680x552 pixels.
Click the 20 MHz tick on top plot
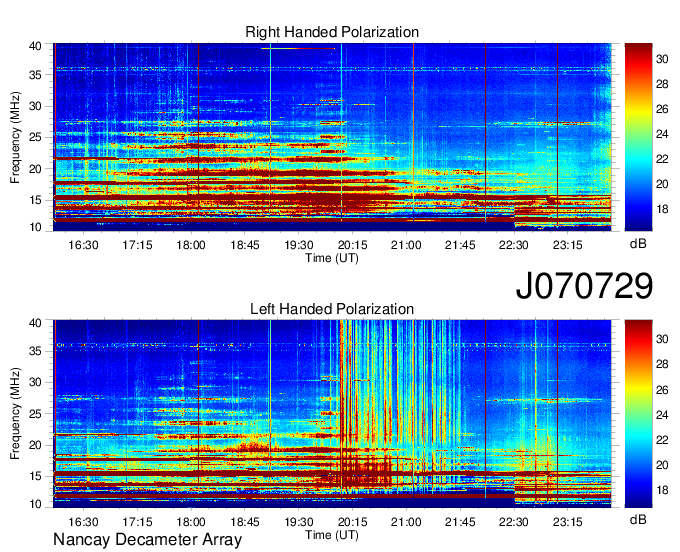[35, 169]
